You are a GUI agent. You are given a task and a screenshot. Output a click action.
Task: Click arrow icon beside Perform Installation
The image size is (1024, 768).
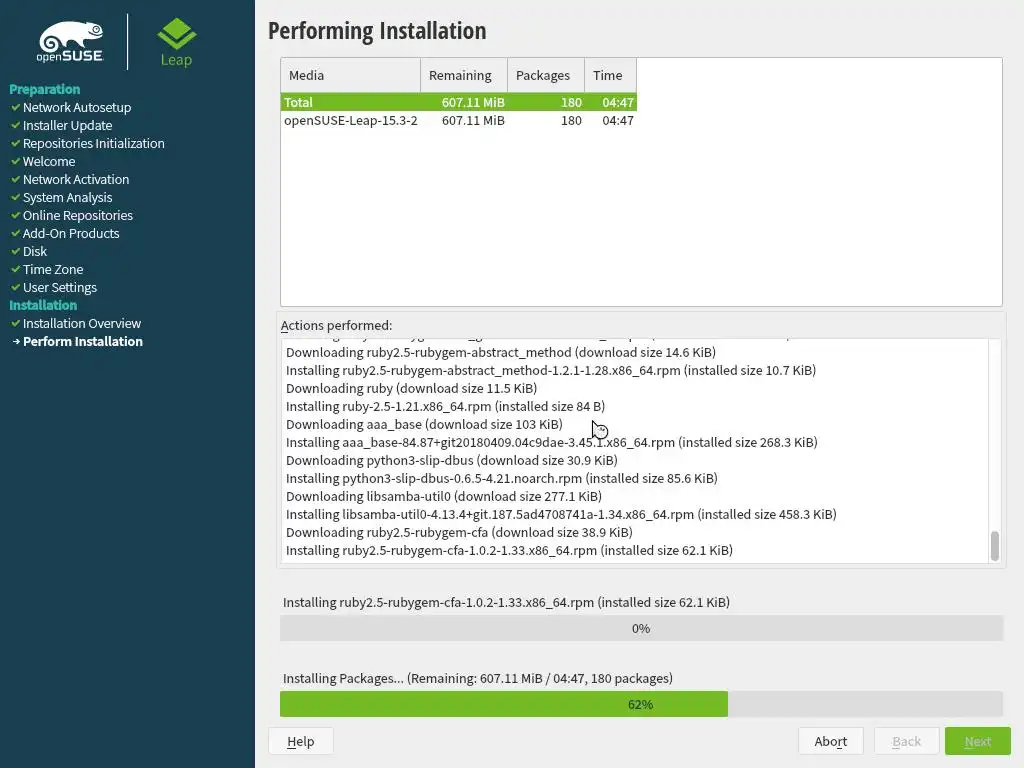[x=16, y=342]
